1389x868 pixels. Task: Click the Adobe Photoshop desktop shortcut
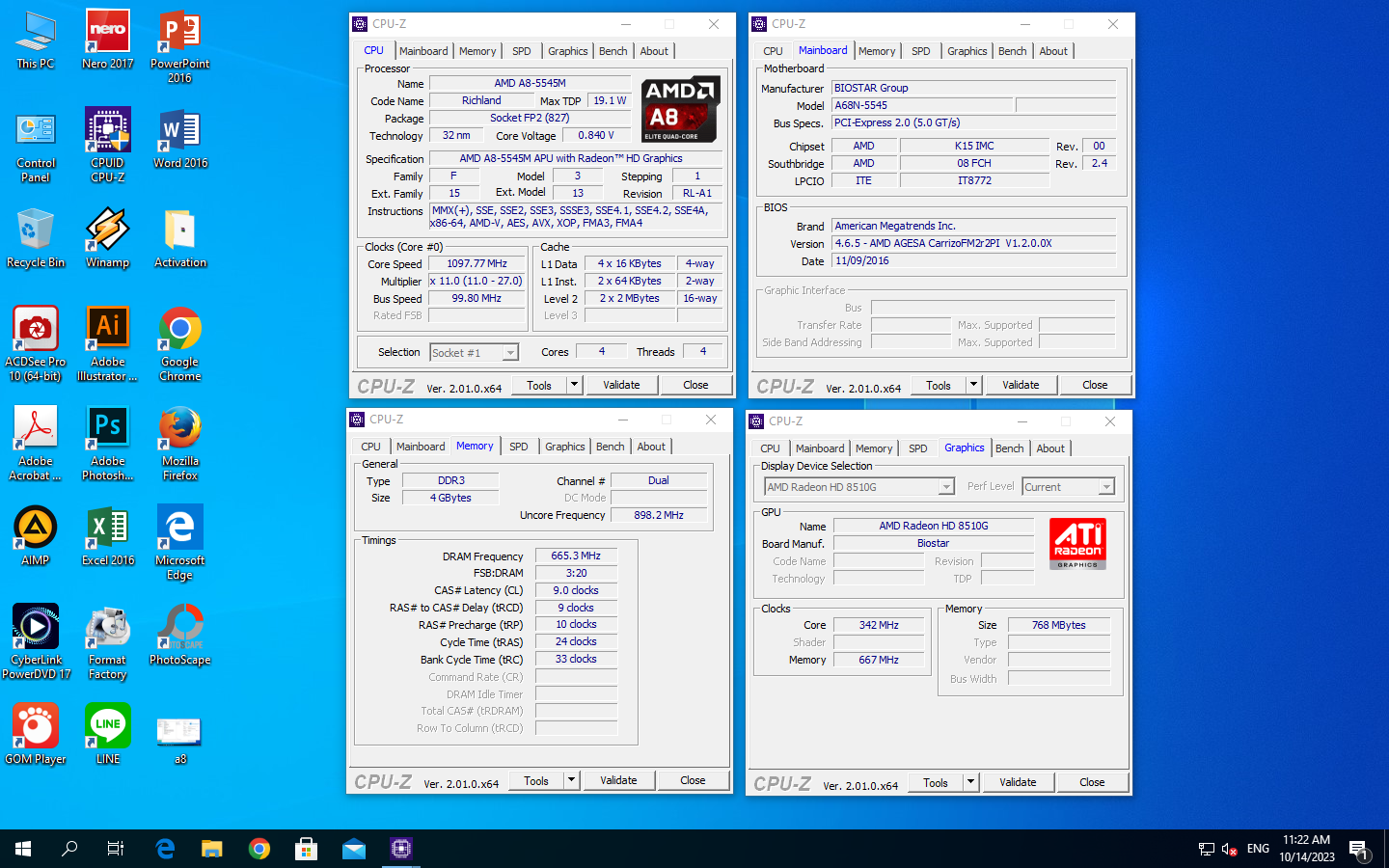108,444
